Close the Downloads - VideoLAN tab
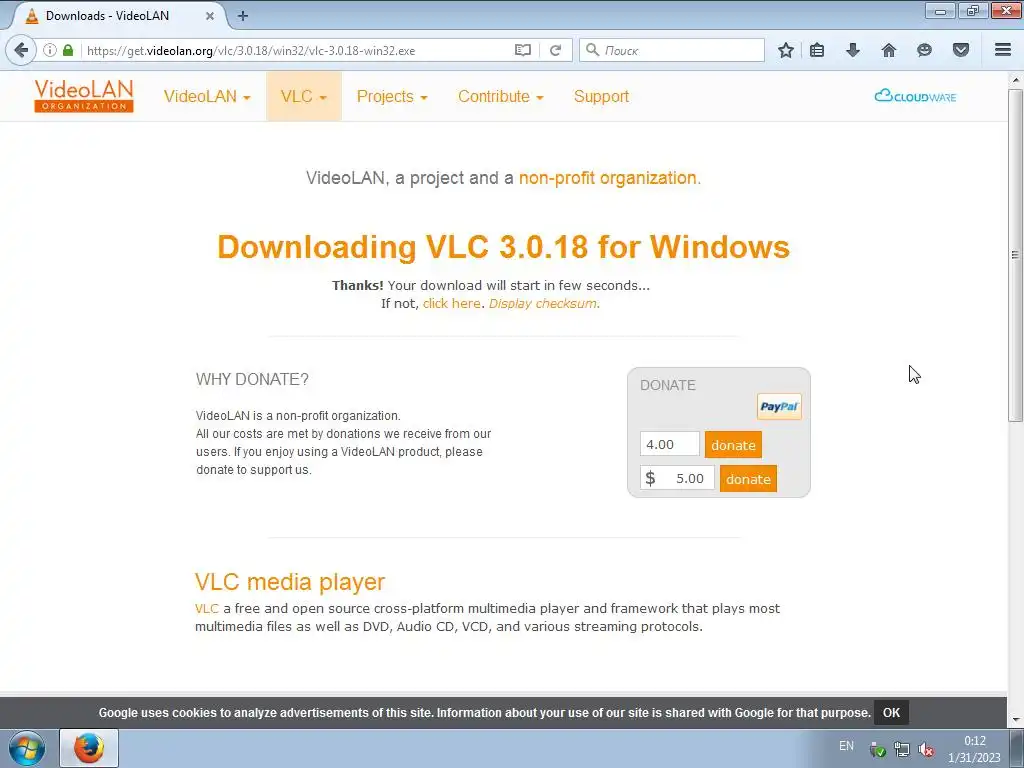 pos(210,16)
